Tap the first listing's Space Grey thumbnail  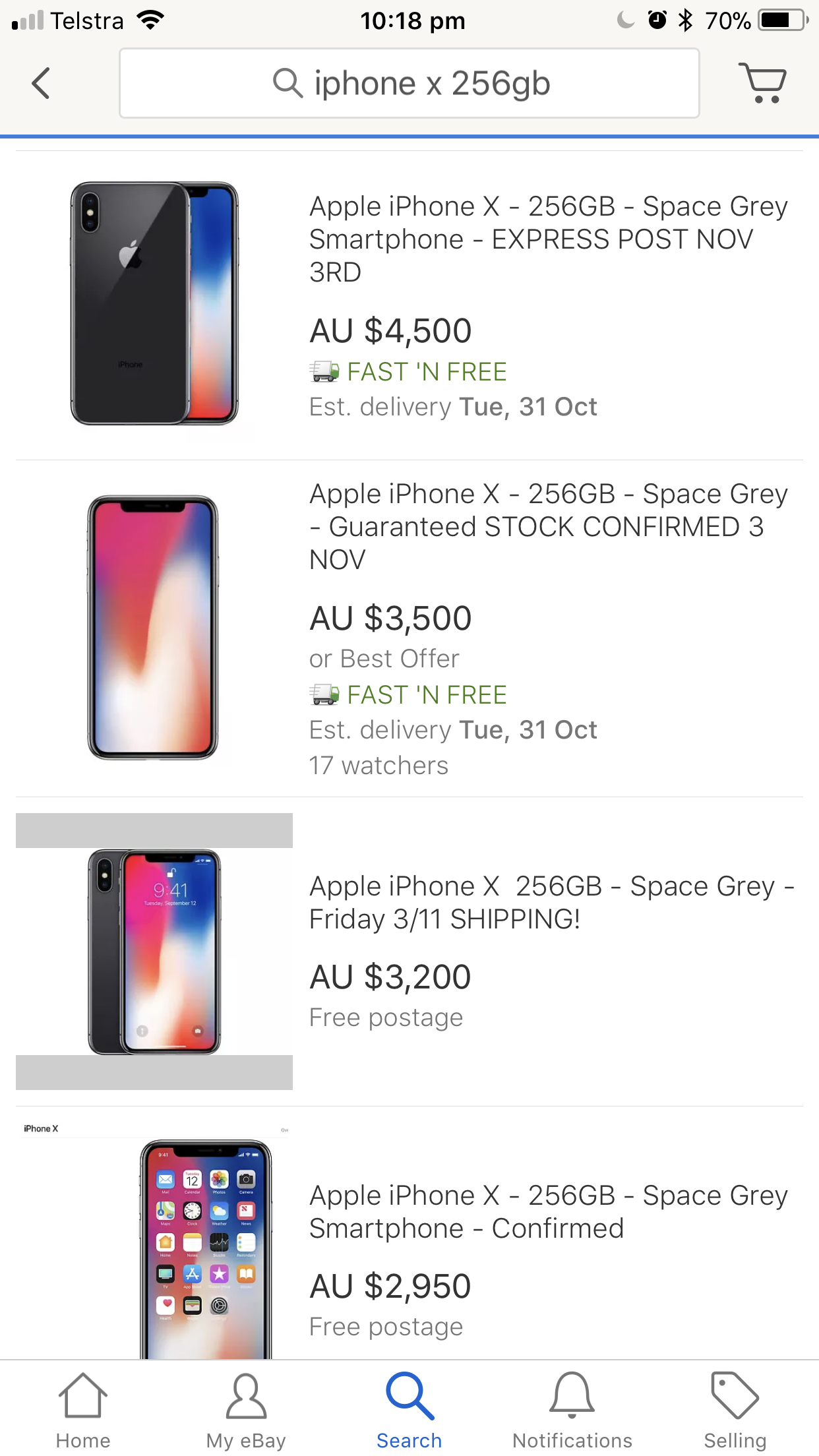pos(154,303)
